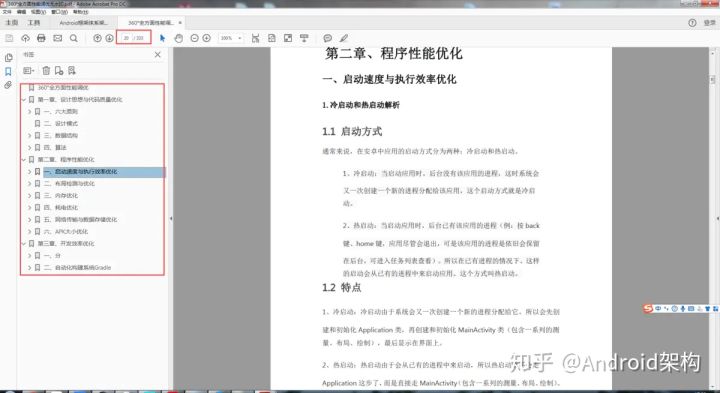The image size is (720, 393).
Task: Collapse the 第一章 bookmark chevron
Action: pos(24,99)
